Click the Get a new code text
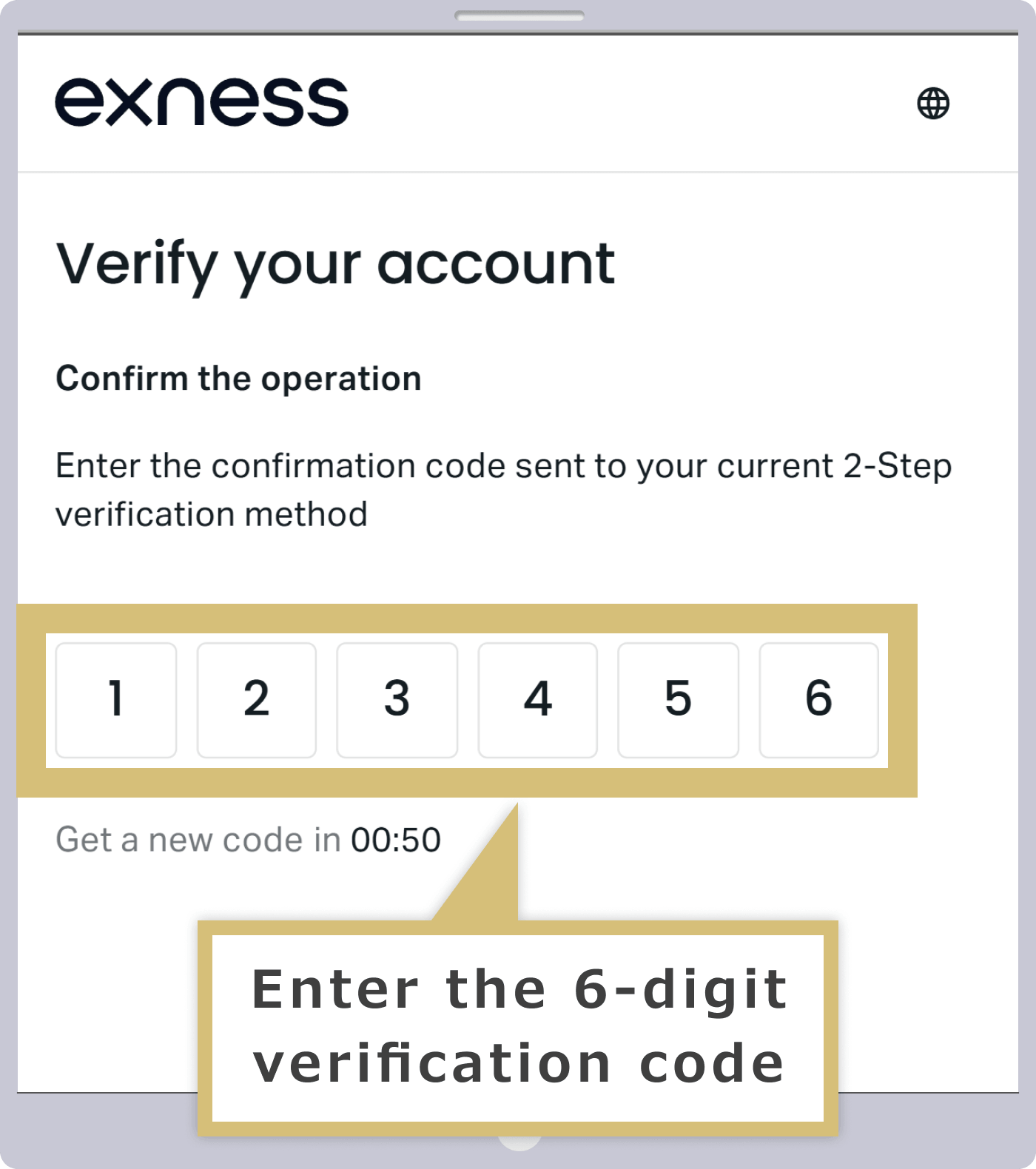1036x1169 pixels. (x=198, y=840)
